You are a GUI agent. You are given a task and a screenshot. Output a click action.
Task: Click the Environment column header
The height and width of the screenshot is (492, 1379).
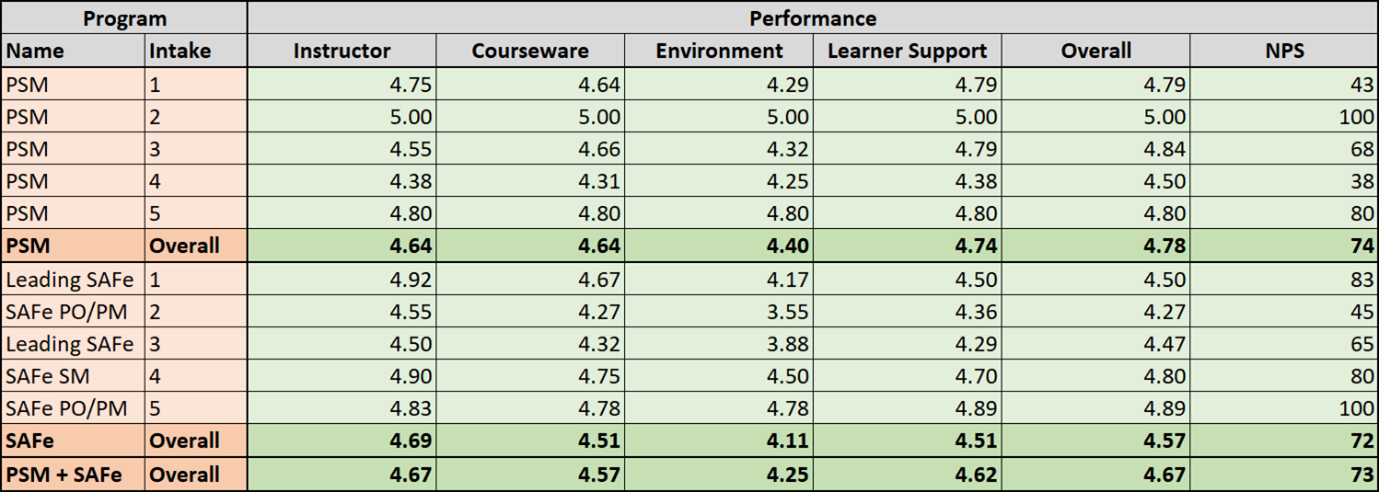click(x=718, y=51)
